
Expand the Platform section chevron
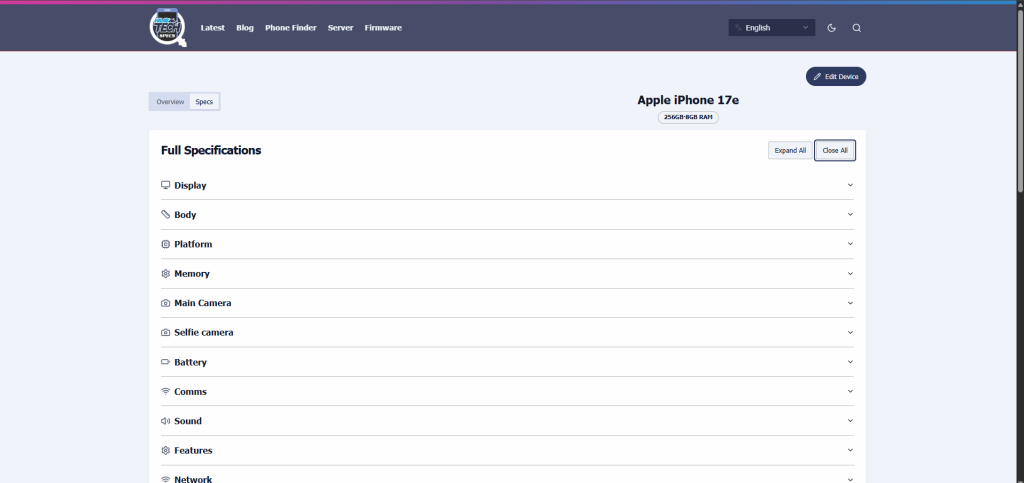pyautogui.click(x=850, y=243)
